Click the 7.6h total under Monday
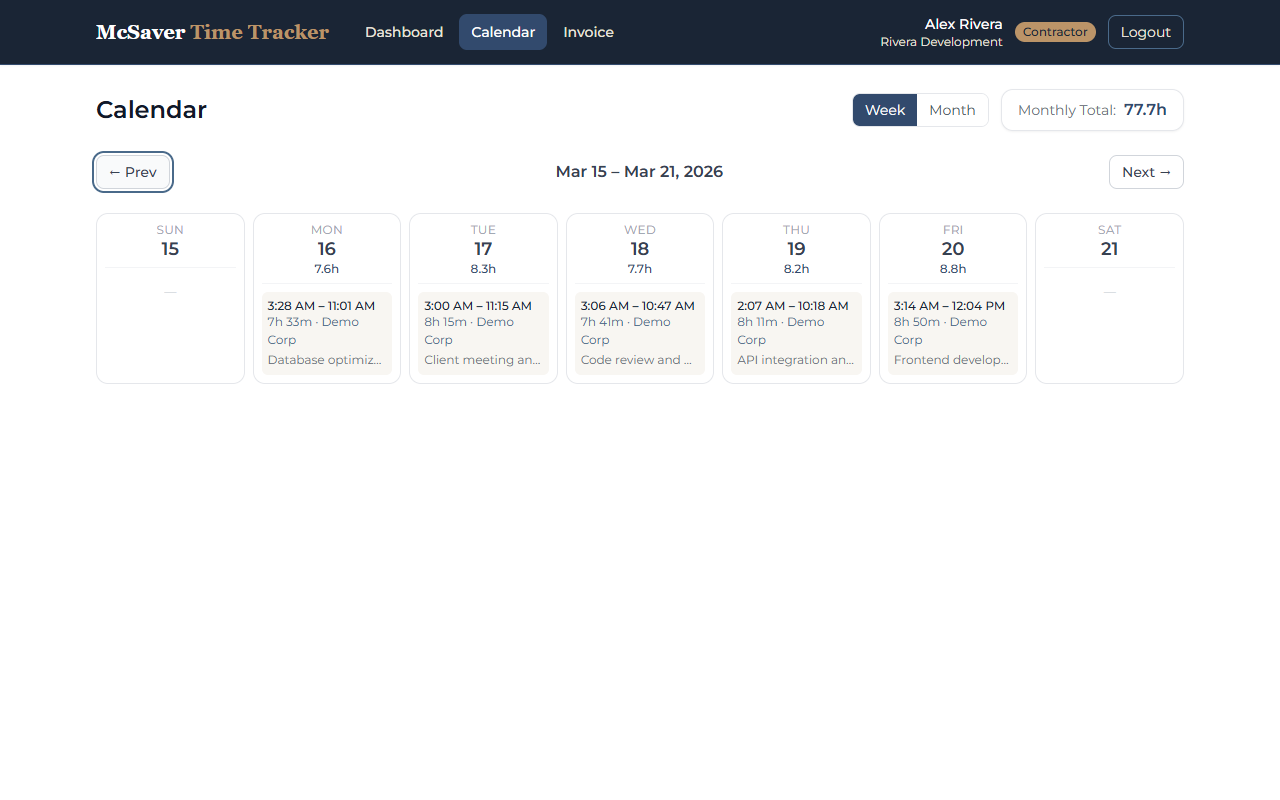Screen dimensions: 1280x800 327,269
